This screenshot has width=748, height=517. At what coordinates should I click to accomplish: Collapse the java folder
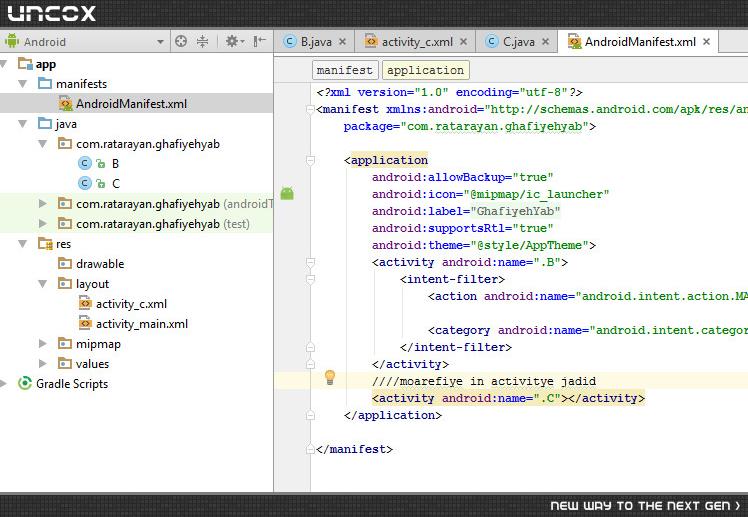click(x=22, y=124)
